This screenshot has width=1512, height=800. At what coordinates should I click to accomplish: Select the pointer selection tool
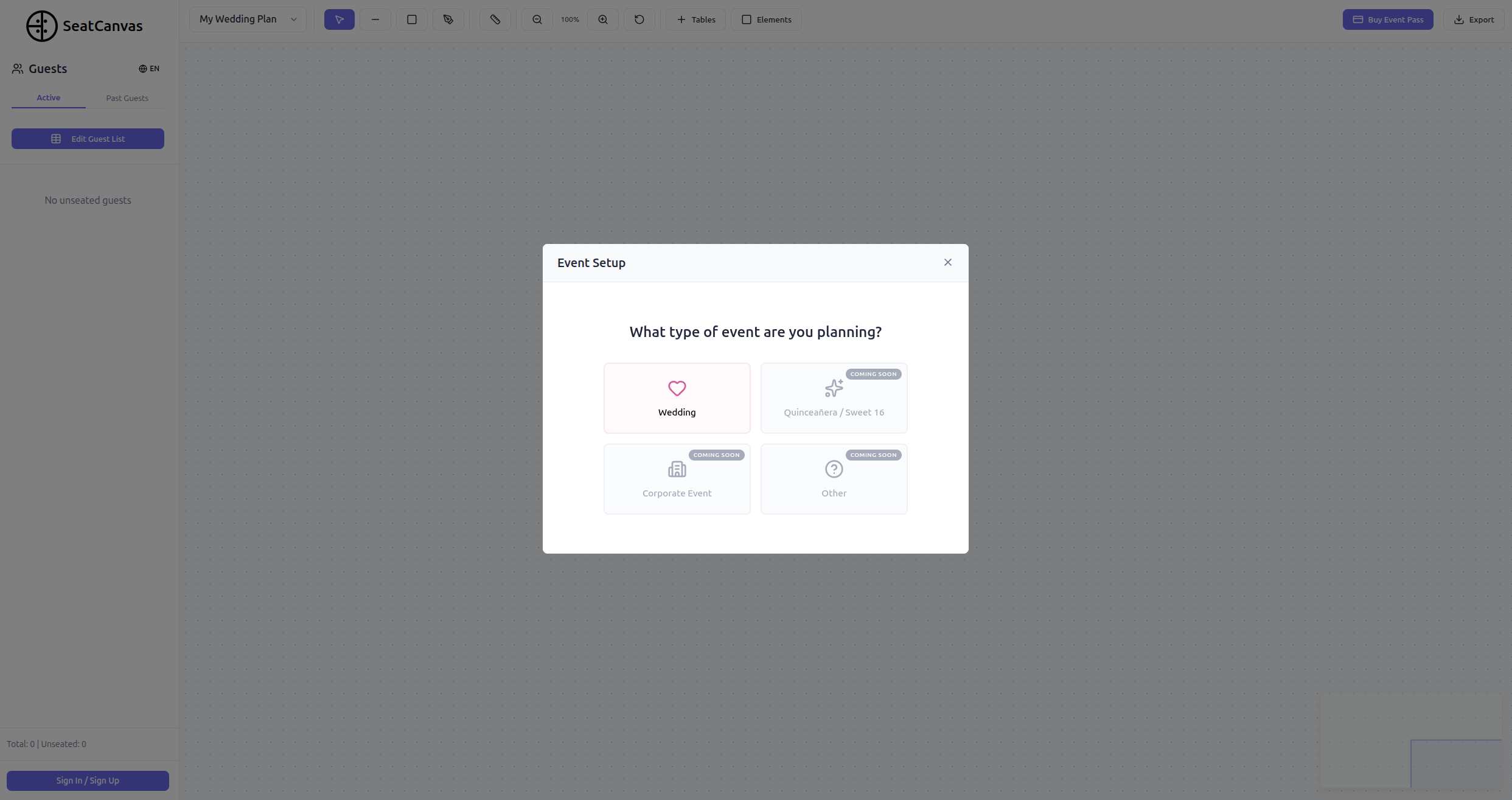339,19
